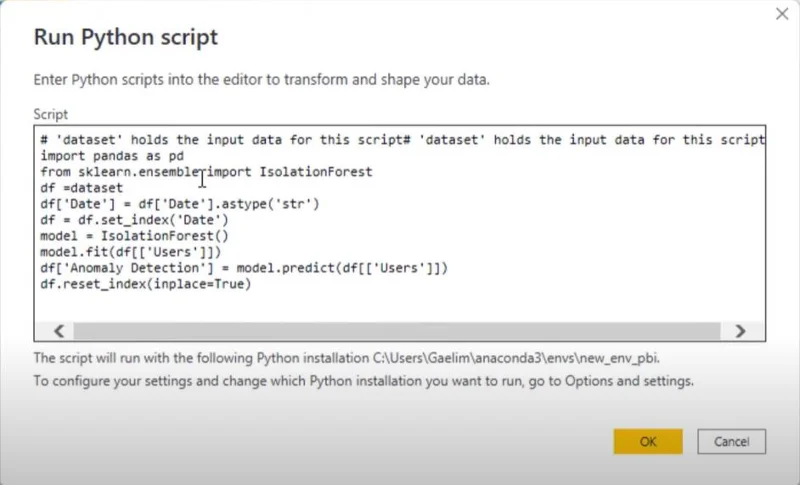Image resolution: width=800 pixels, height=485 pixels.
Task: Close the Run Python script dialog
Action: (x=782, y=14)
